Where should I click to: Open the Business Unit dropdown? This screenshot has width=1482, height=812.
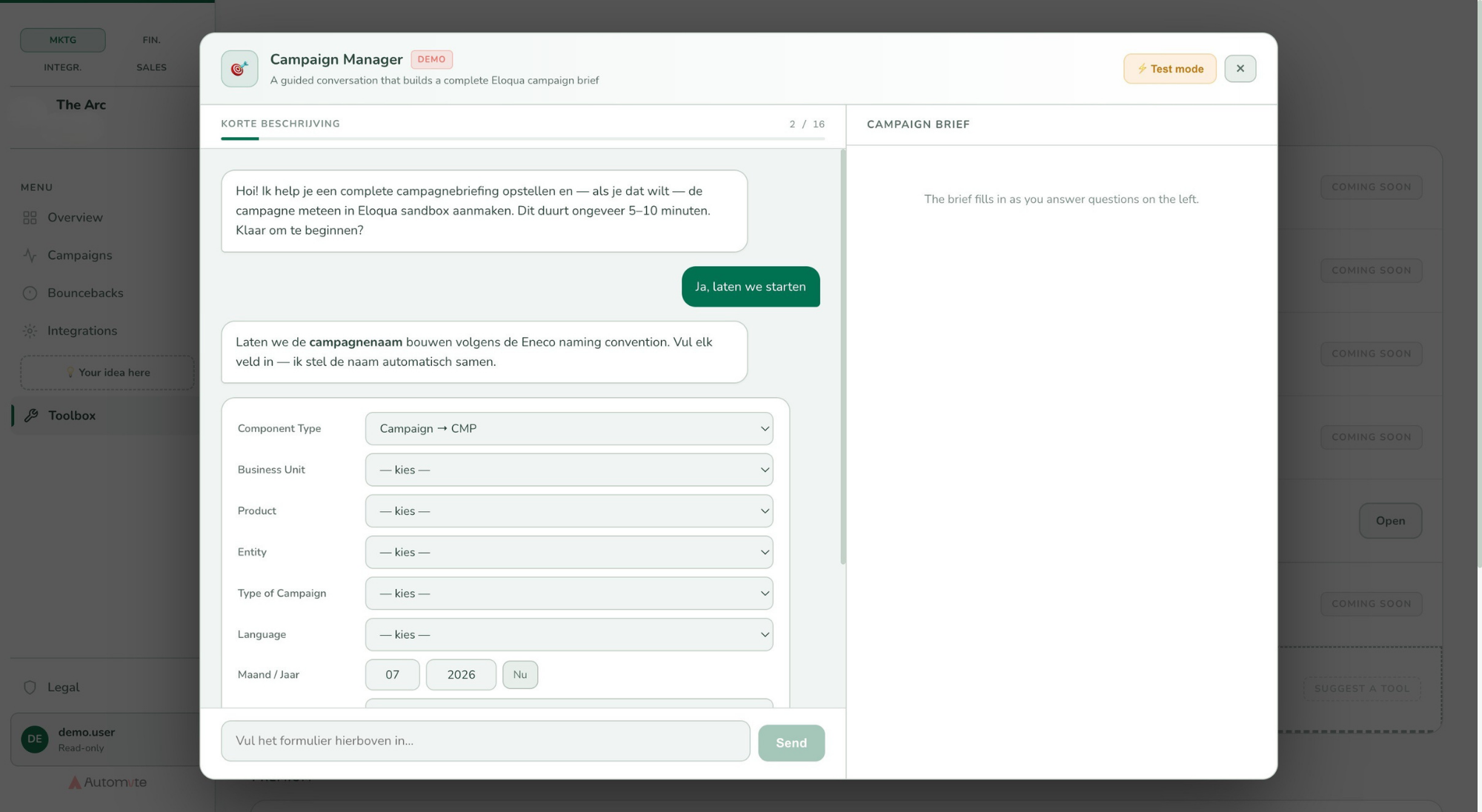568,470
